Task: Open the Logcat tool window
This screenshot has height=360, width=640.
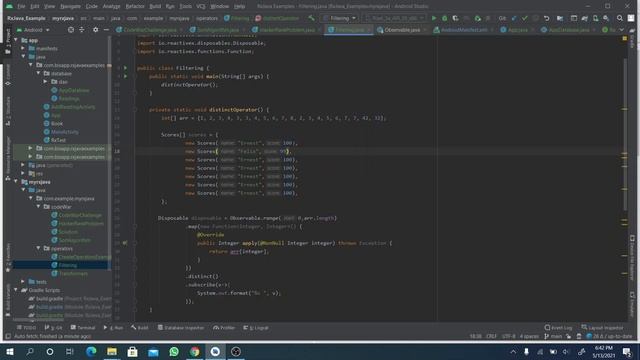Action: [256, 327]
